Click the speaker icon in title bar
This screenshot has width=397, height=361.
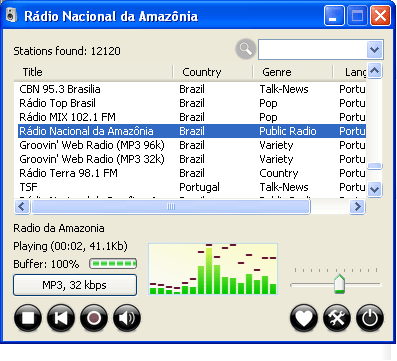coord(11,15)
